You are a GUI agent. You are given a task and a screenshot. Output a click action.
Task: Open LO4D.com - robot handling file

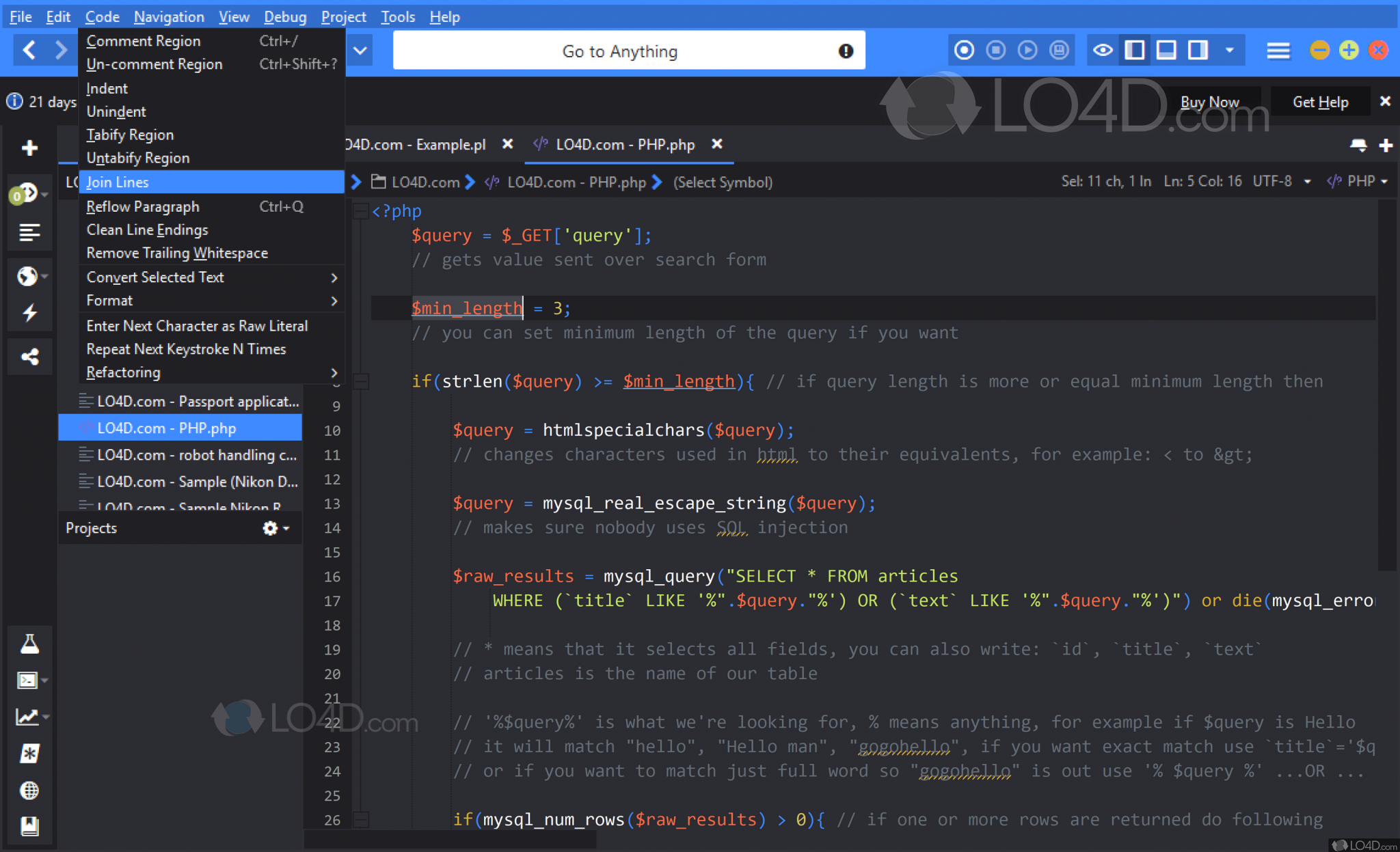coord(196,455)
